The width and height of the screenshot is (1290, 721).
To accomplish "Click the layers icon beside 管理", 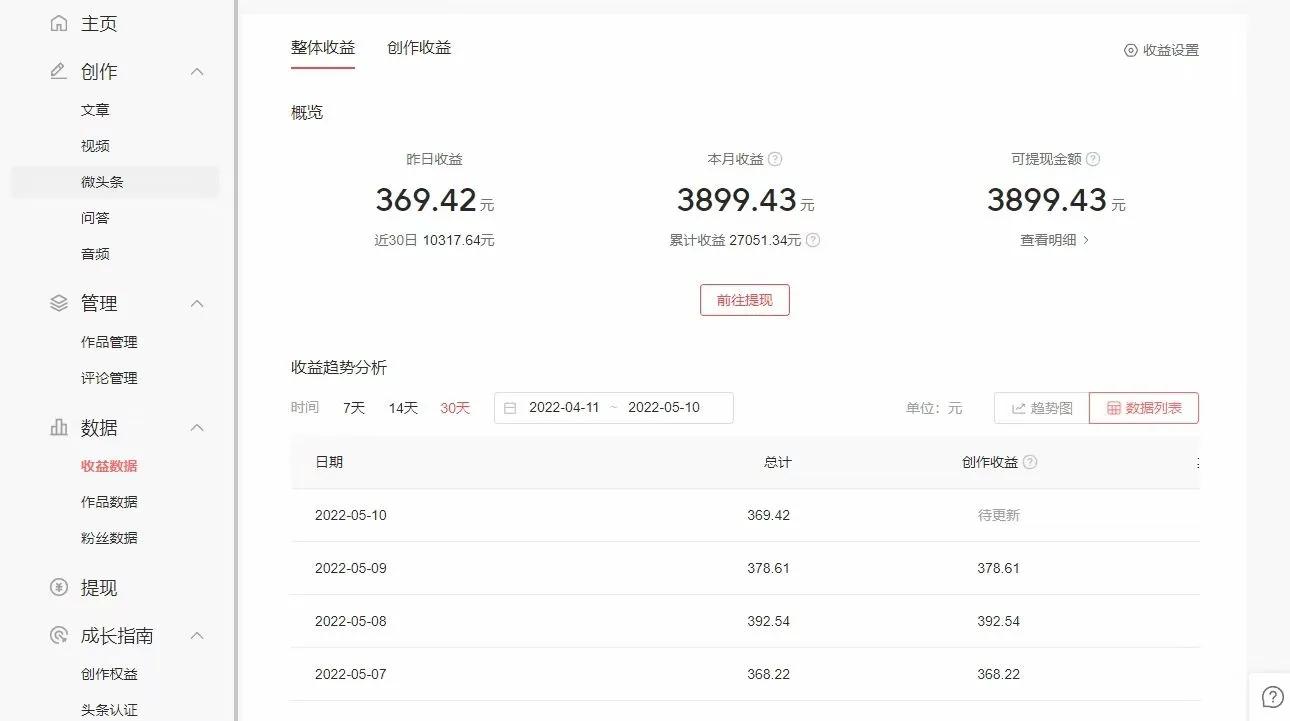I will pos(59,303).
